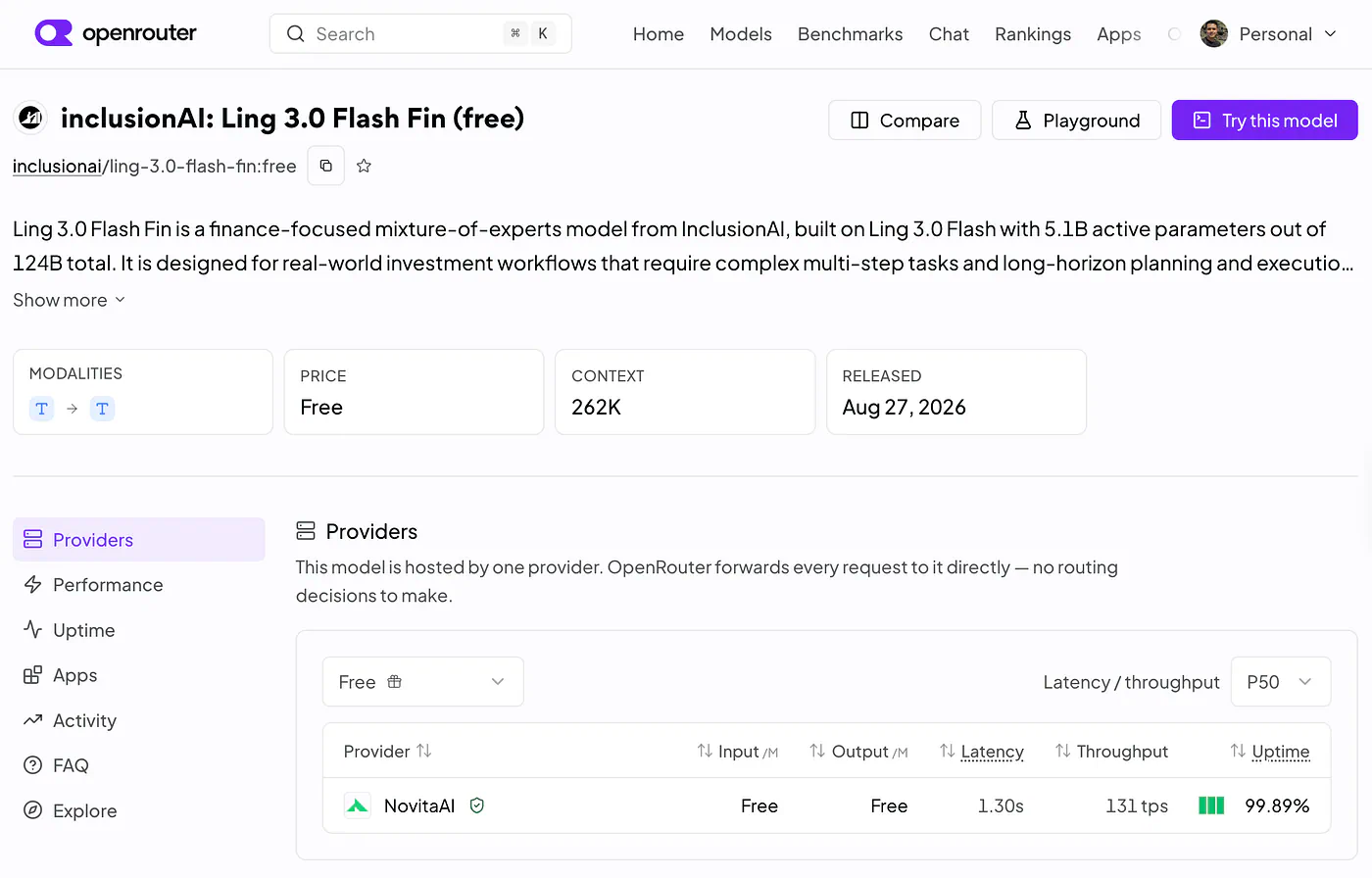This screenshot has height=878, width=1372.
Task: Click the NovitaAI provider logo
Action: [x=358, y=805]
